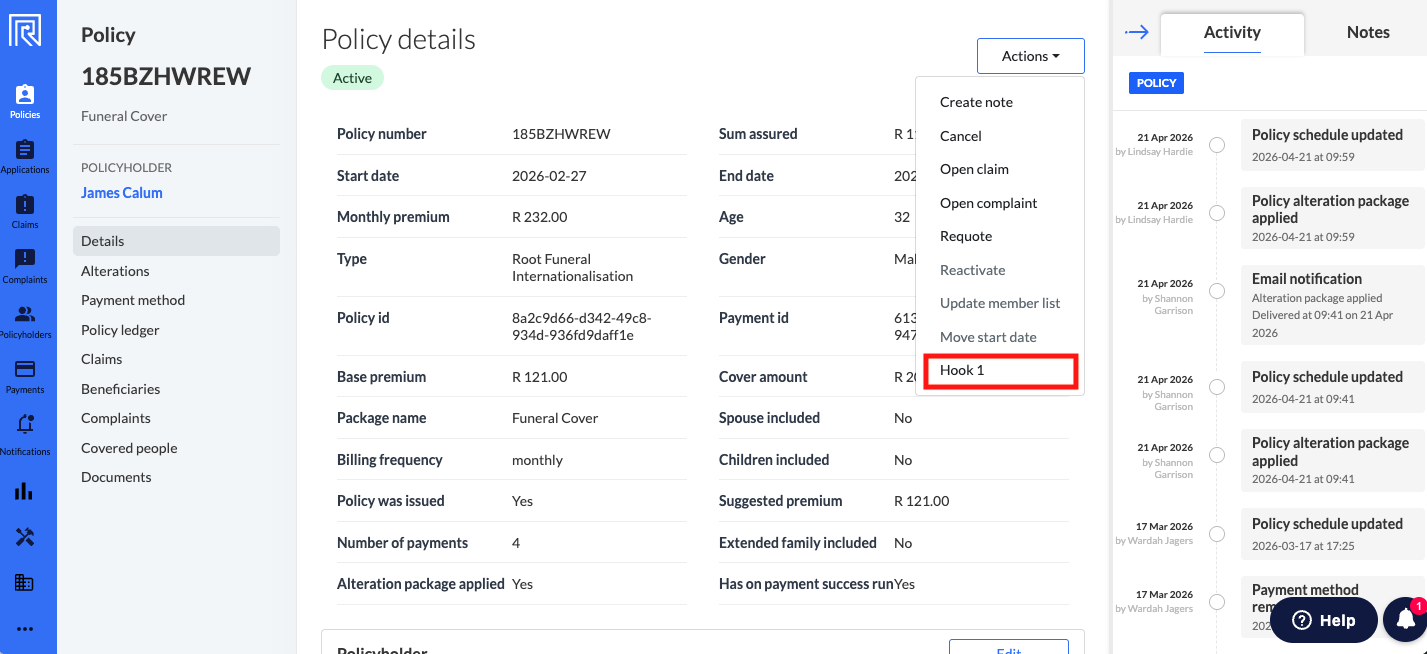Switch to the Activity tab
The width and height of the screenshot is (1427, 654).
[1232, 33]
